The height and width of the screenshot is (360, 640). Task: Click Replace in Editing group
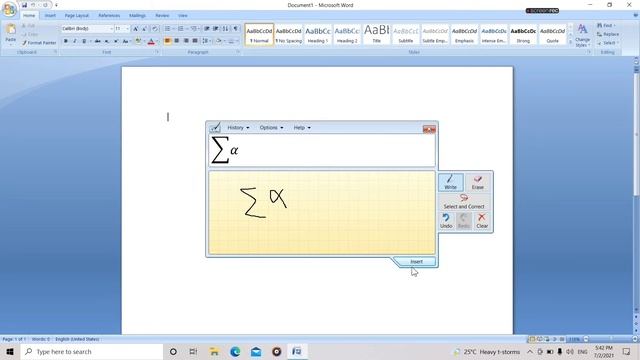(608, 34)
